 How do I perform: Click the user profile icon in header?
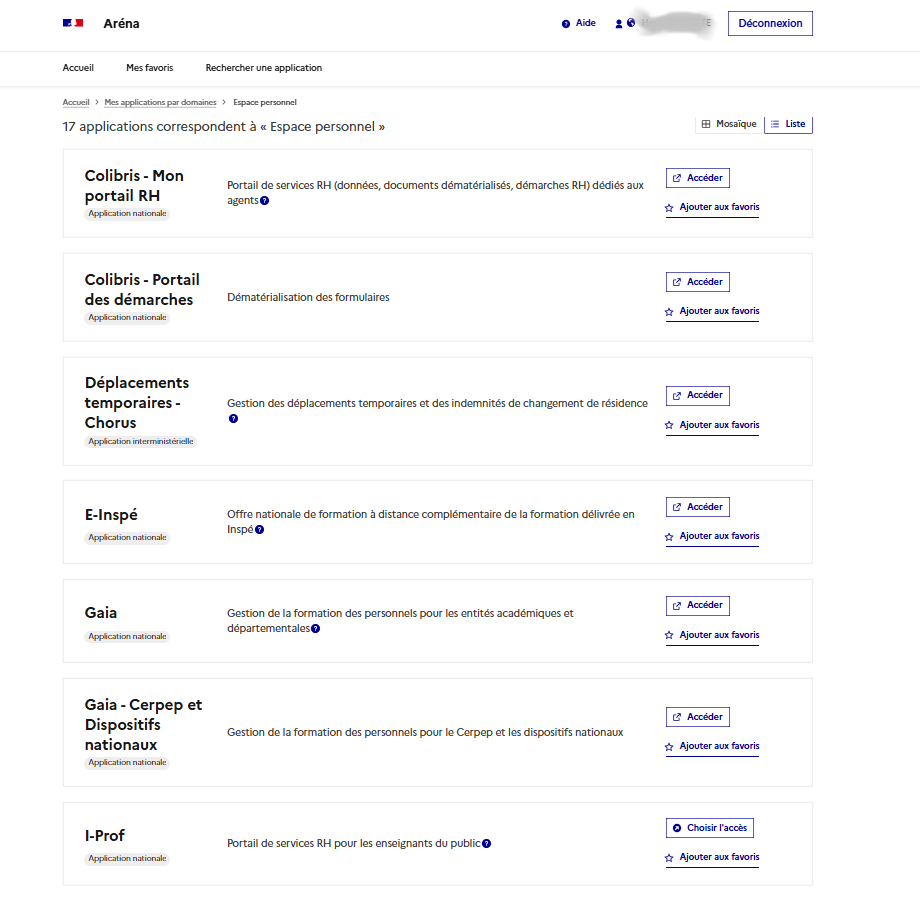pos(619,23)
